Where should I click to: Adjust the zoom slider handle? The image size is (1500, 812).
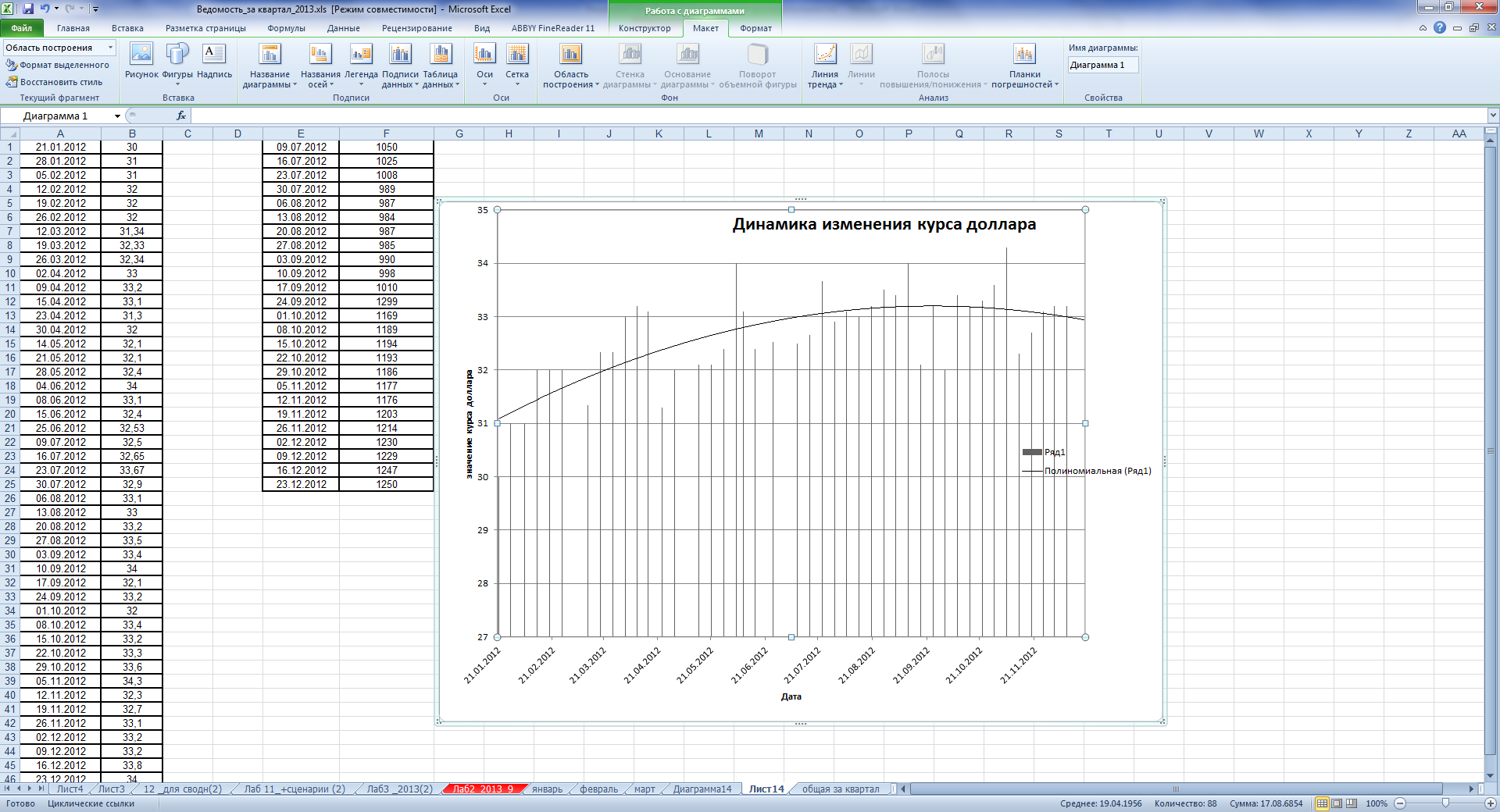[x=1445, y=803]
